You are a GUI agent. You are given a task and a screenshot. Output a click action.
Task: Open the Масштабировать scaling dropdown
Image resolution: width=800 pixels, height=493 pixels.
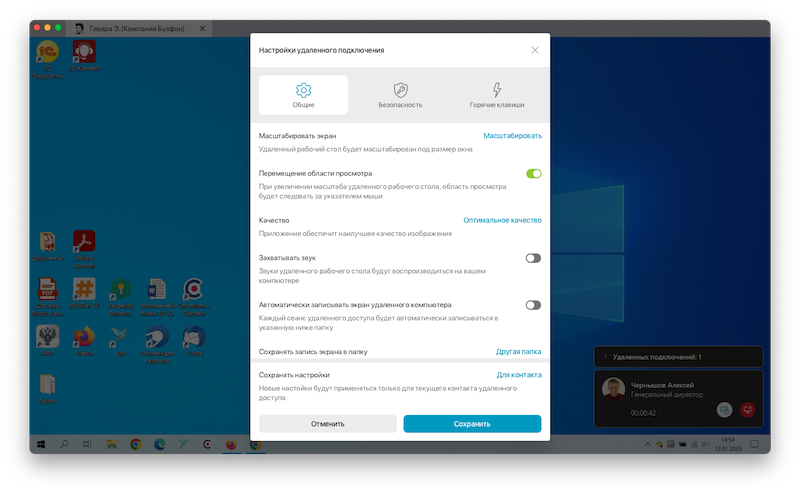(512, 135)
